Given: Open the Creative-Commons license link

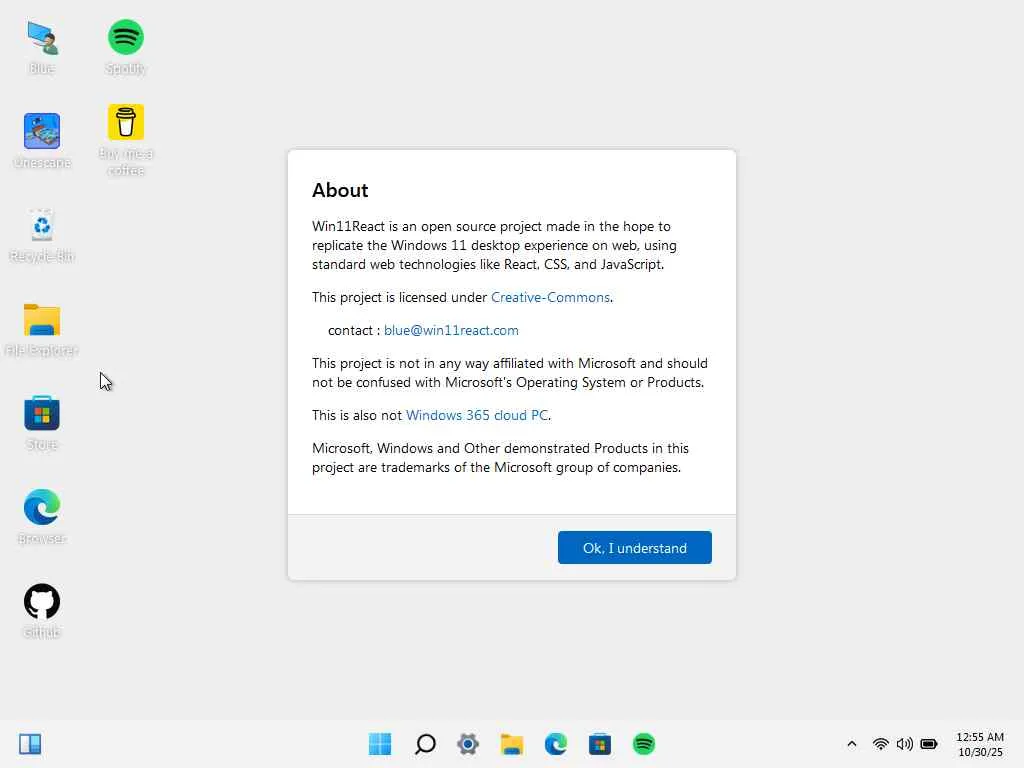Looking at the screenshot, I should point(551,297).
